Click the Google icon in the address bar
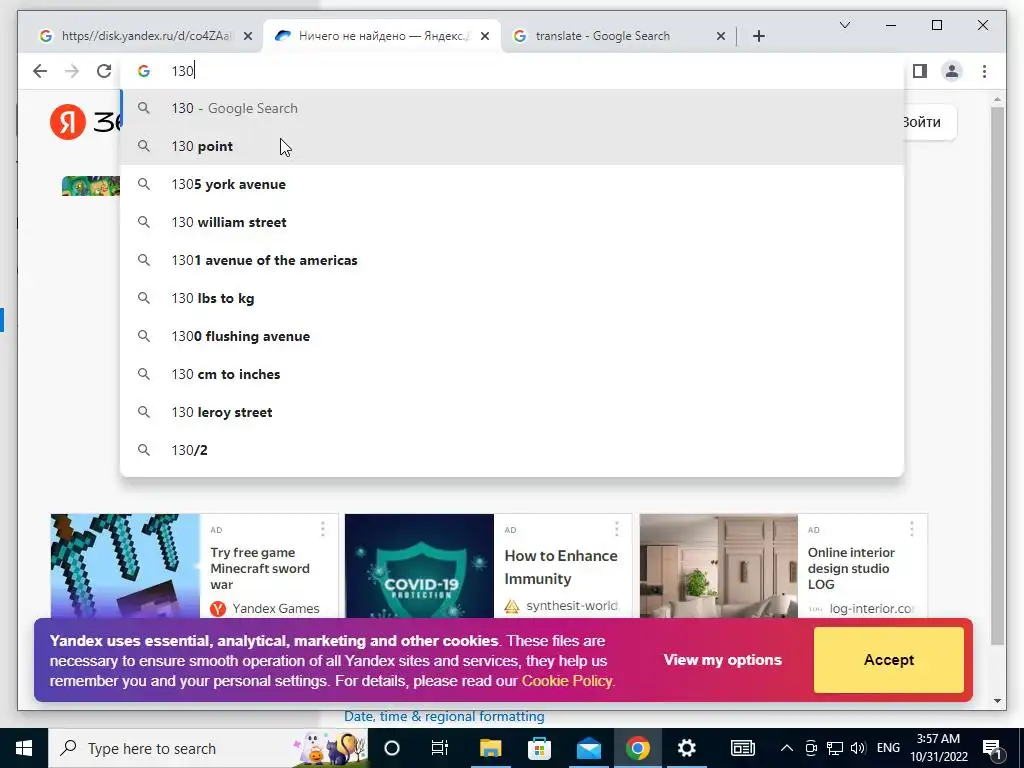Image resolution: width=1024 pixels, height=768 pixels. tap(144, 71)
